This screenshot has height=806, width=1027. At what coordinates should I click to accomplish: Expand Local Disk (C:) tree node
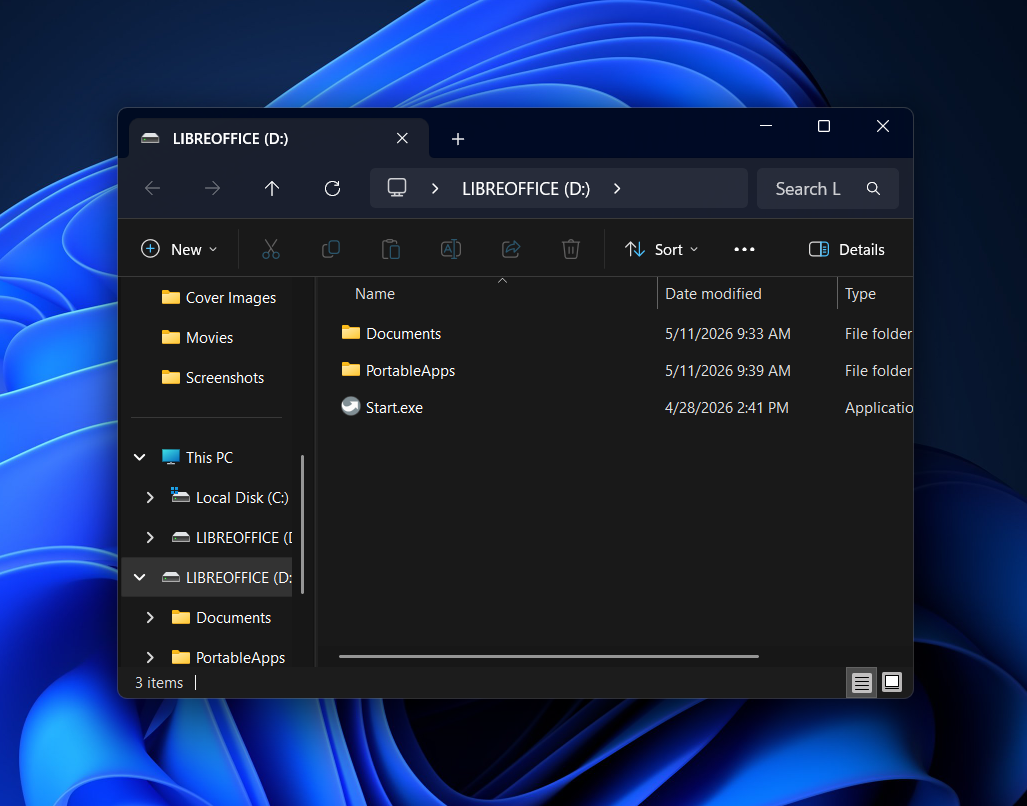click(x=150, y=498)
